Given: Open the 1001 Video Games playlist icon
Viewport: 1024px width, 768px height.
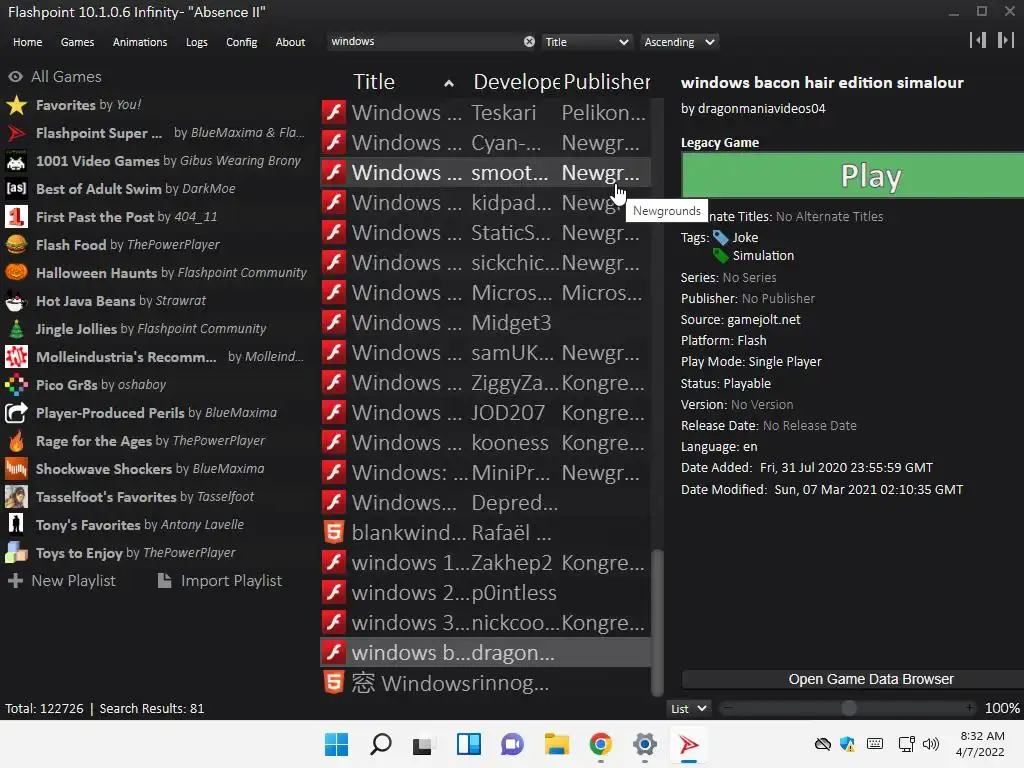Looking at the screenshot, I should click(16, 161).
